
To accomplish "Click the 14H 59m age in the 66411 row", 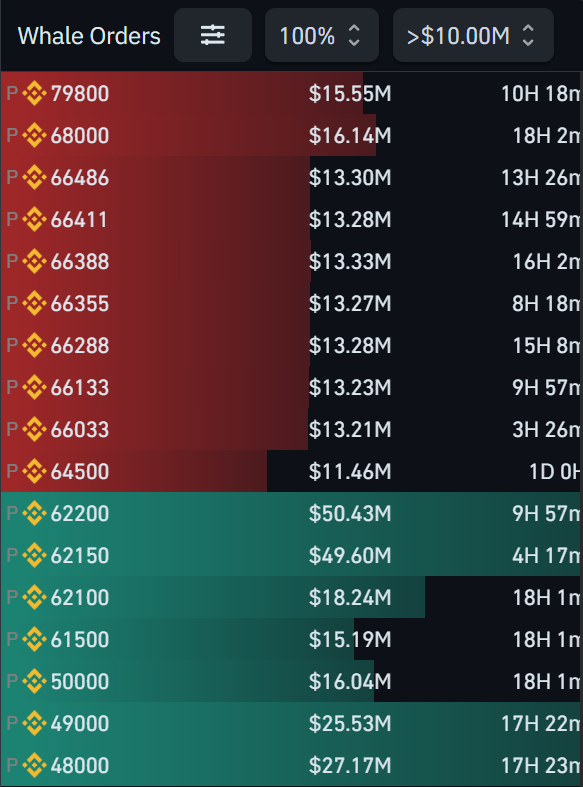I will point(541,220).
